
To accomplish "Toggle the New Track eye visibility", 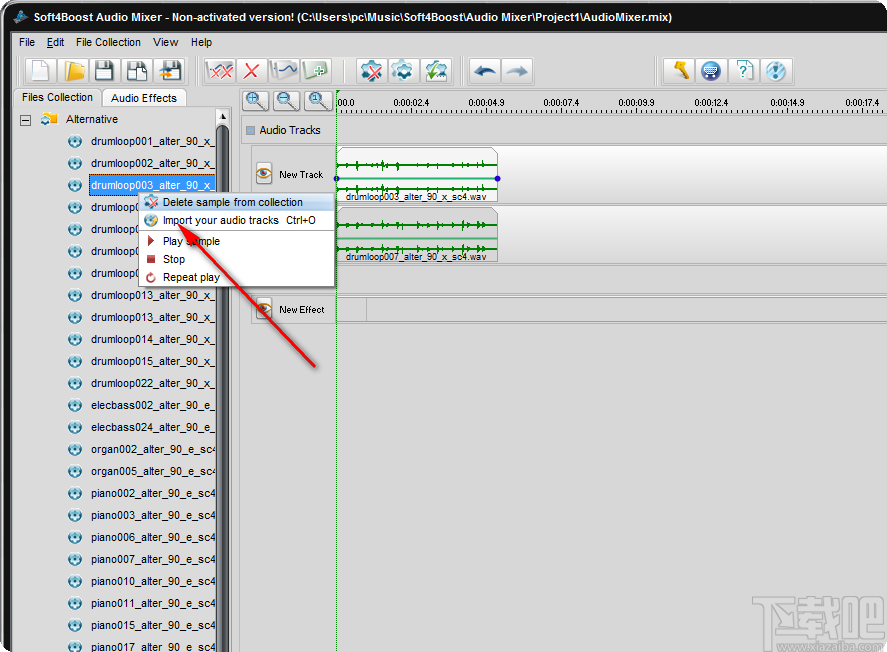I will tap(264, 174).
